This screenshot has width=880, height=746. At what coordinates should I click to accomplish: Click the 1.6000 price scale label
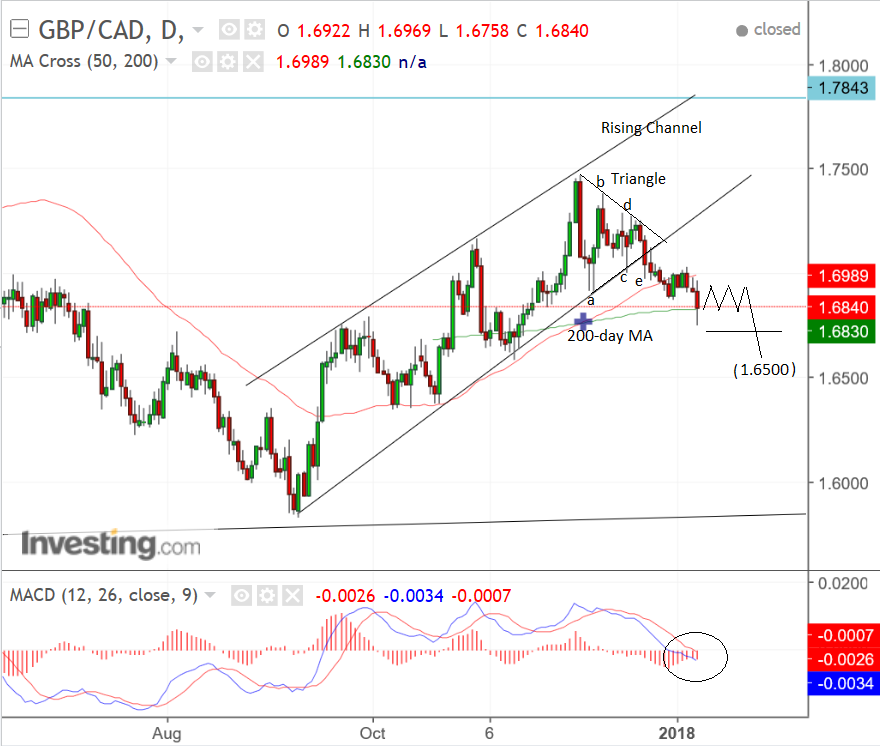[x=844, y=483]
